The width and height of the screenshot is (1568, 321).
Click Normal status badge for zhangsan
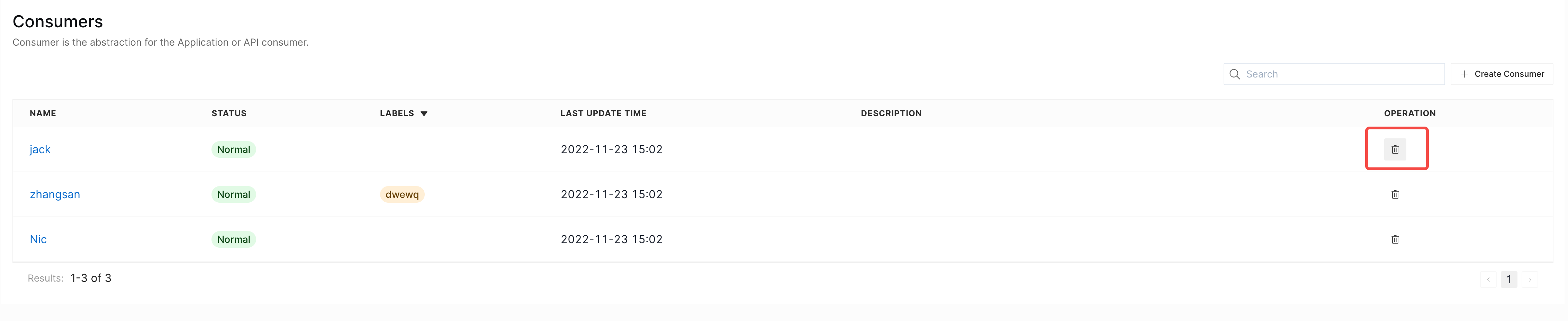point(234,194)
